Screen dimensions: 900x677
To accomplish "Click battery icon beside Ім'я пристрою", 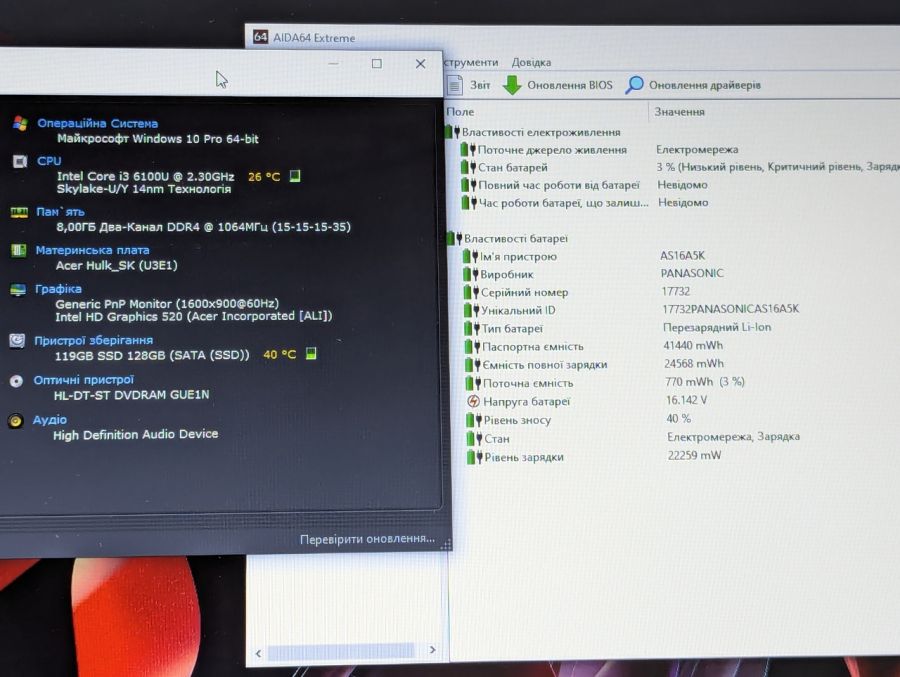I will 471,257.
